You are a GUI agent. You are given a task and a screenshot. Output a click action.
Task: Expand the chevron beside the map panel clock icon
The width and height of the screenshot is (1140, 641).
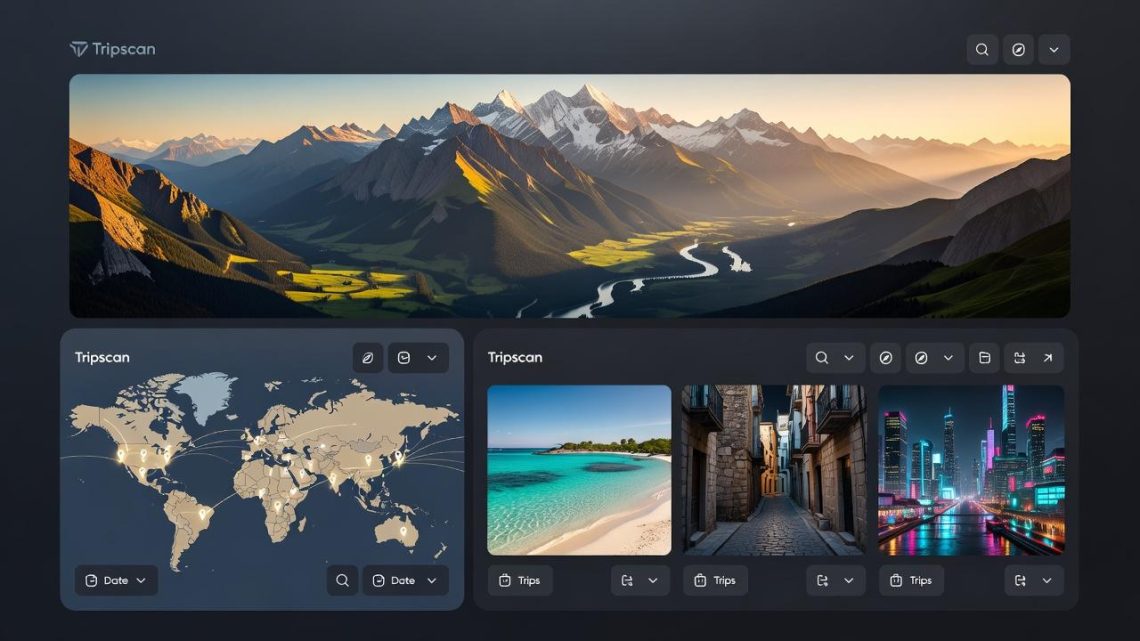[x=432, y=358]
